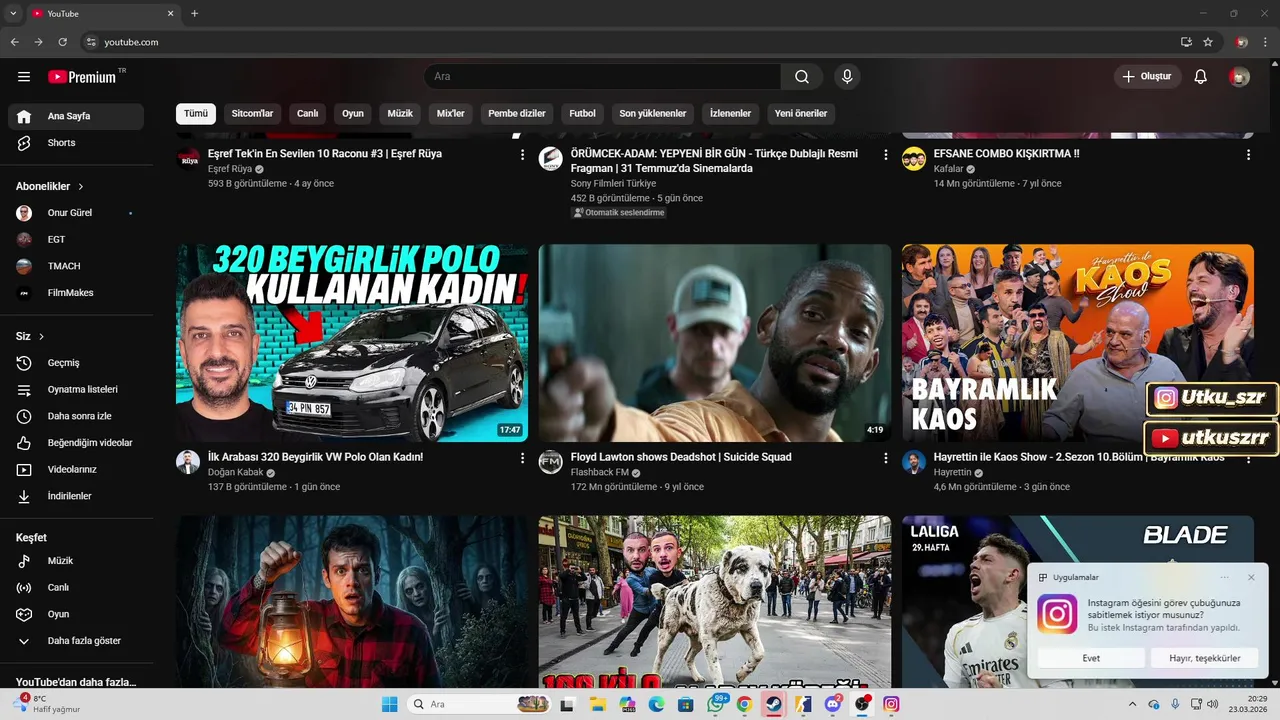Open the Windows Start menu
Screen dimensions: 1280x720
tap(389, 704)
